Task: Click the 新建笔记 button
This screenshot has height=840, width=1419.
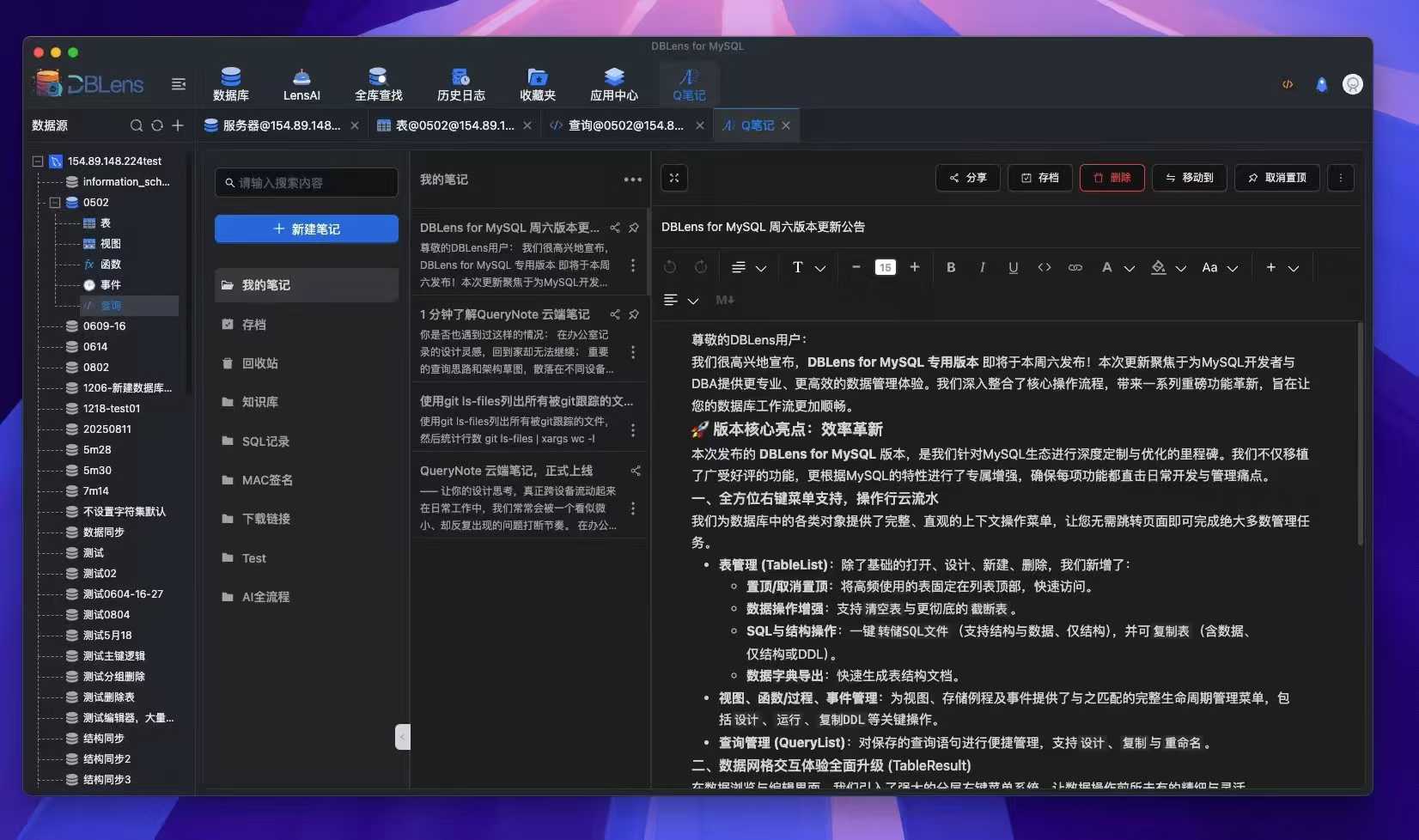Action: 306,228
